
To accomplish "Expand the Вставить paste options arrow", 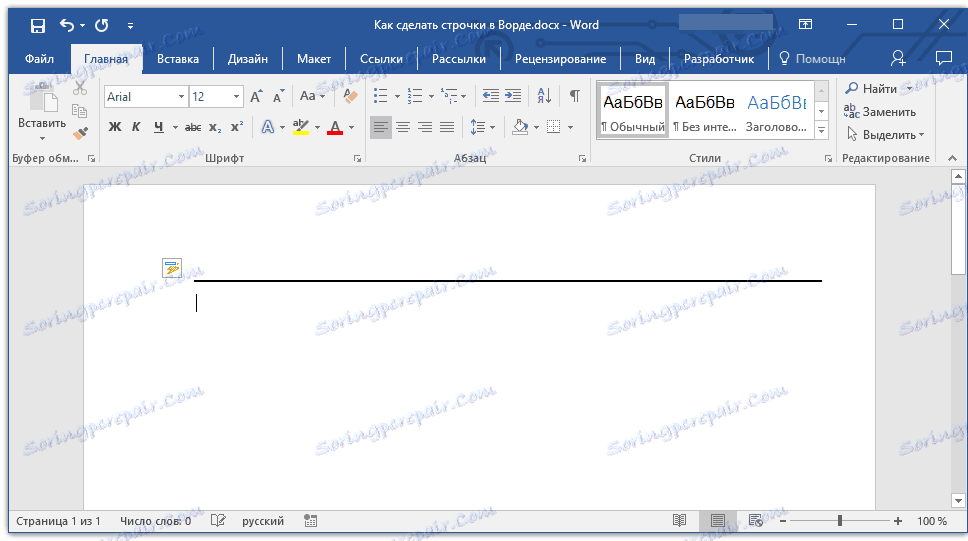I will [42, 138].
